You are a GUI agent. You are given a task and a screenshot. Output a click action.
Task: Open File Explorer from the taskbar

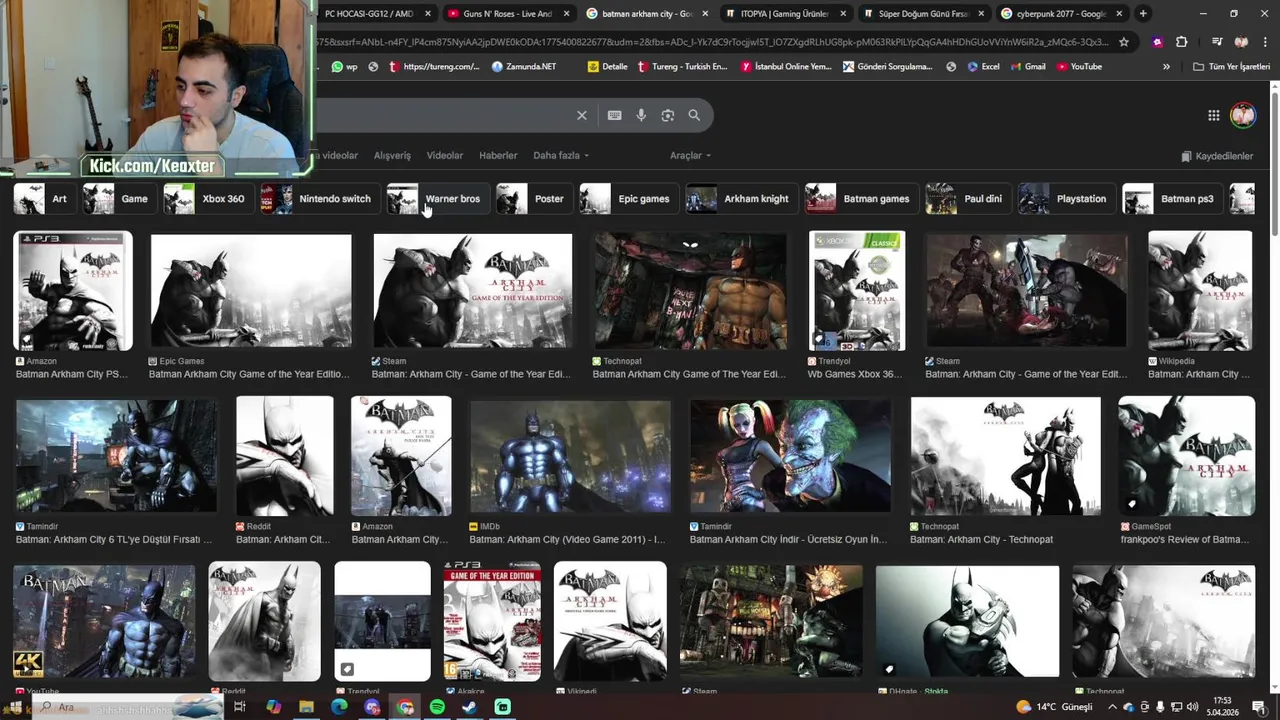click(306, 707)
